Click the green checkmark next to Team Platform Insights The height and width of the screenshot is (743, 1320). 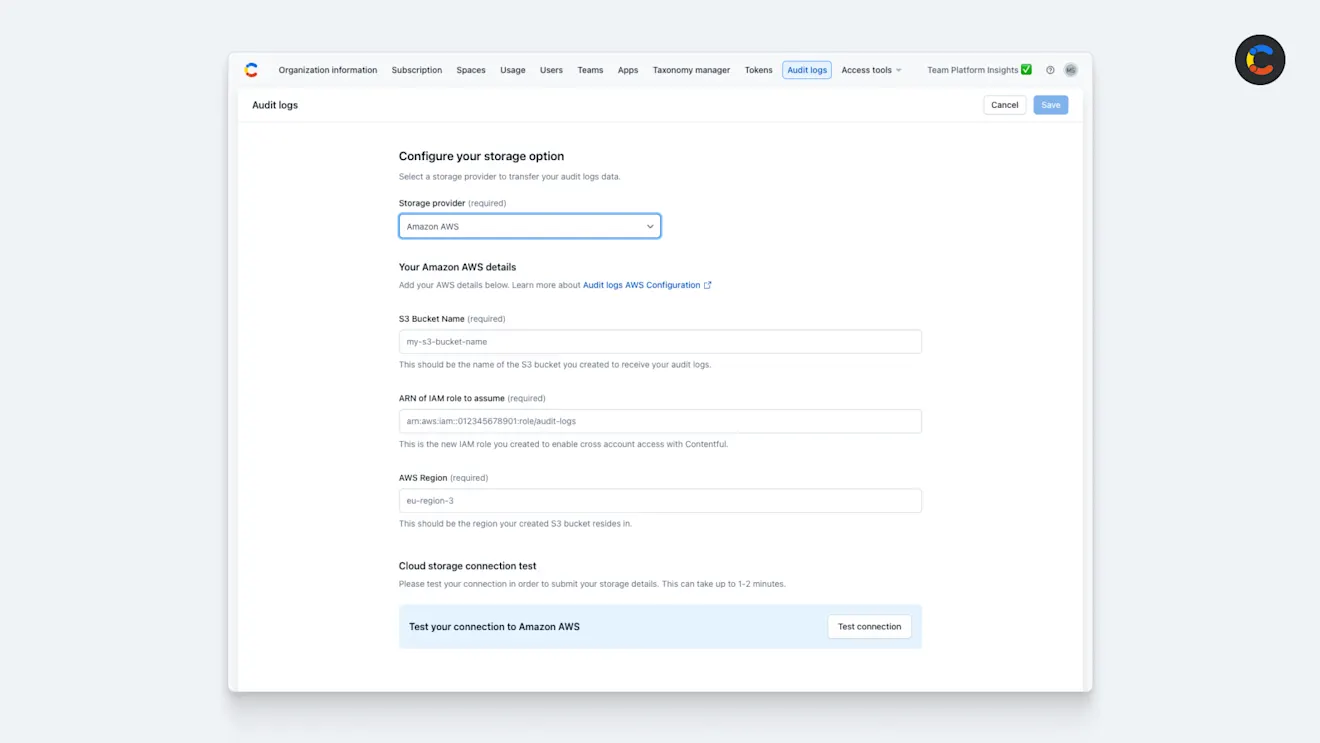pyautogui.click(x=1026, y=69)
